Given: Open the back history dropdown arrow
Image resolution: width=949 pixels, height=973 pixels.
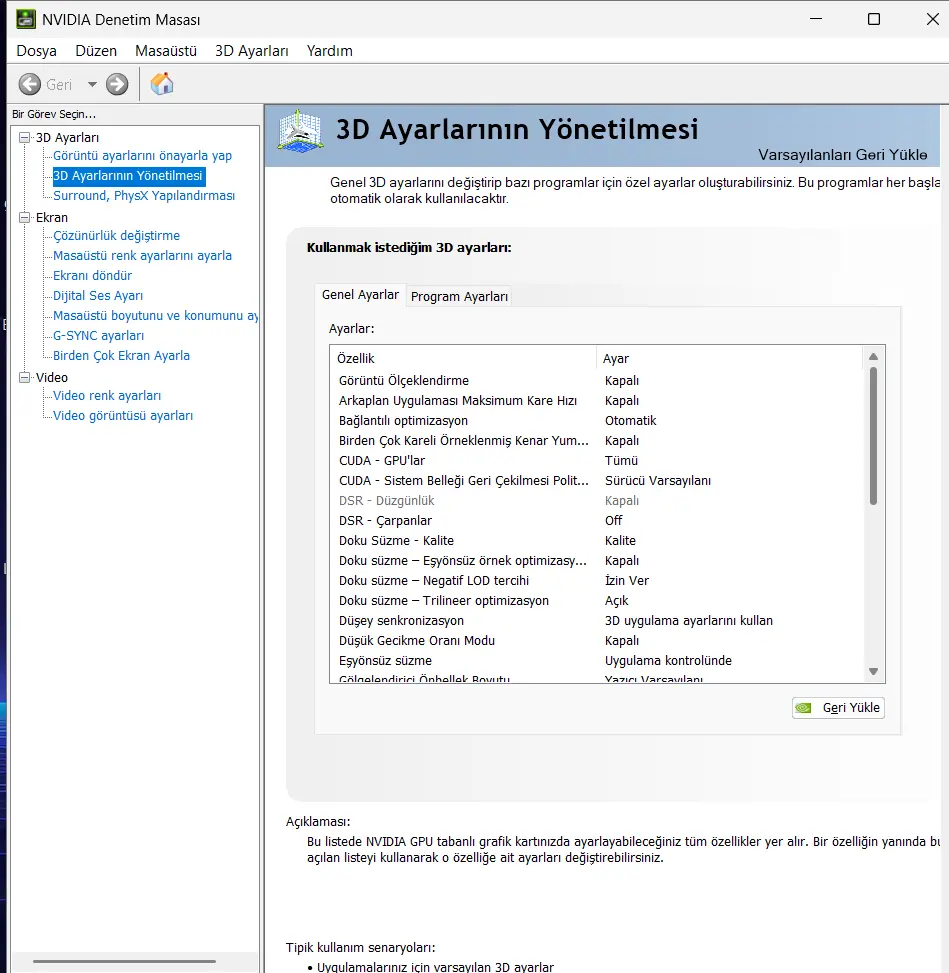Looking at the screenshot, I should tap(92, 84).
